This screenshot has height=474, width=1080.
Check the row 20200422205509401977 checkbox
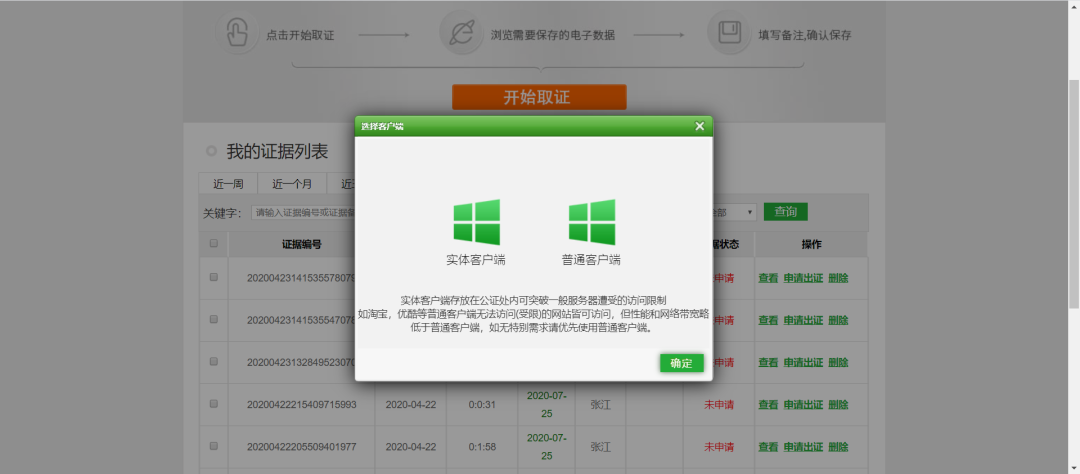[x=214, y=446]
